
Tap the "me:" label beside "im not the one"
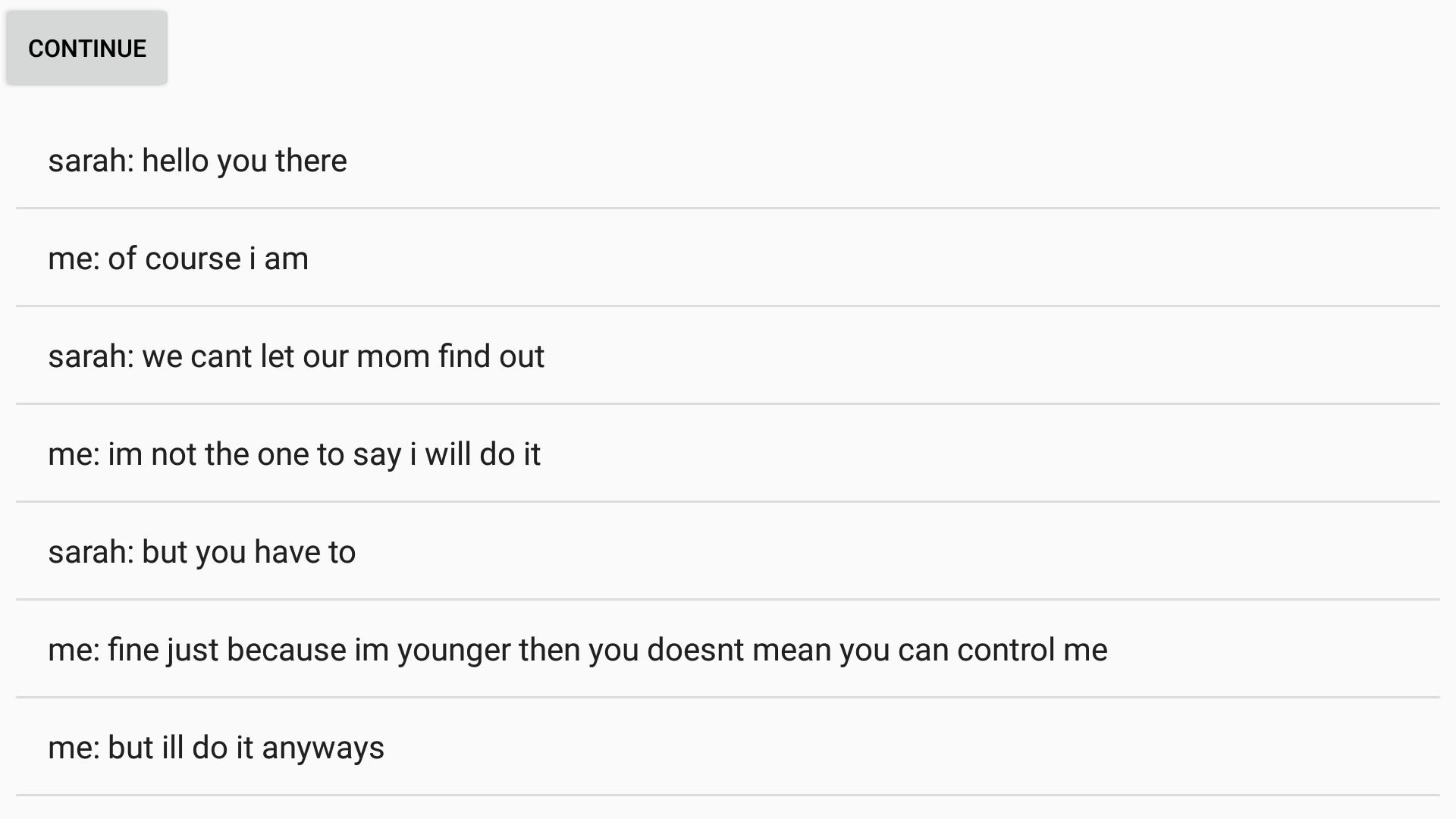74,454
